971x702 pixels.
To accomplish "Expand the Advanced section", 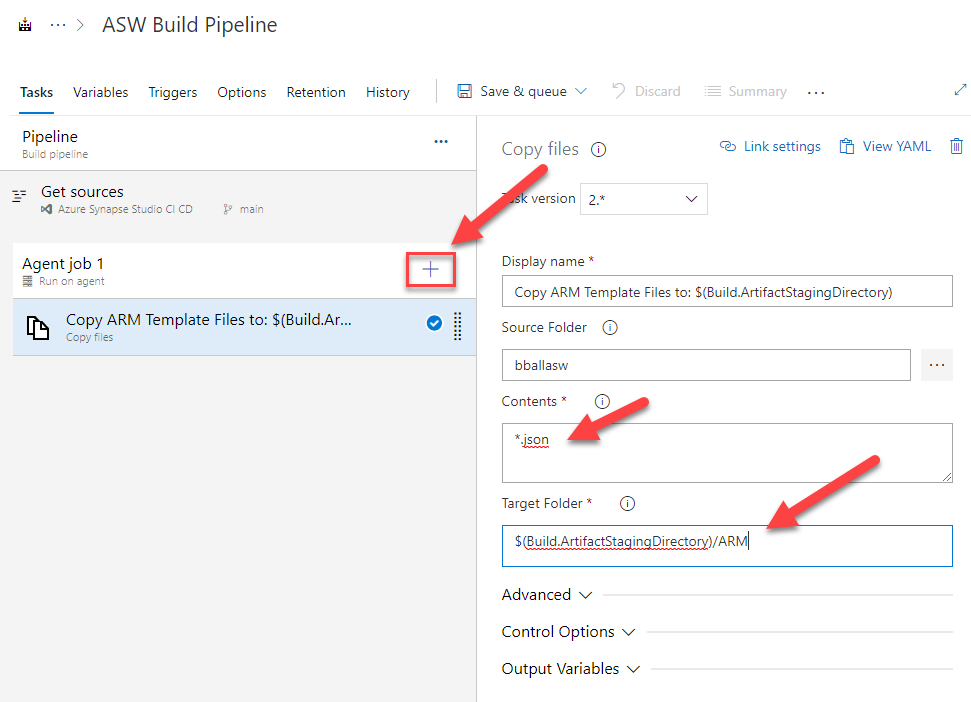I will tap(546, 595).
